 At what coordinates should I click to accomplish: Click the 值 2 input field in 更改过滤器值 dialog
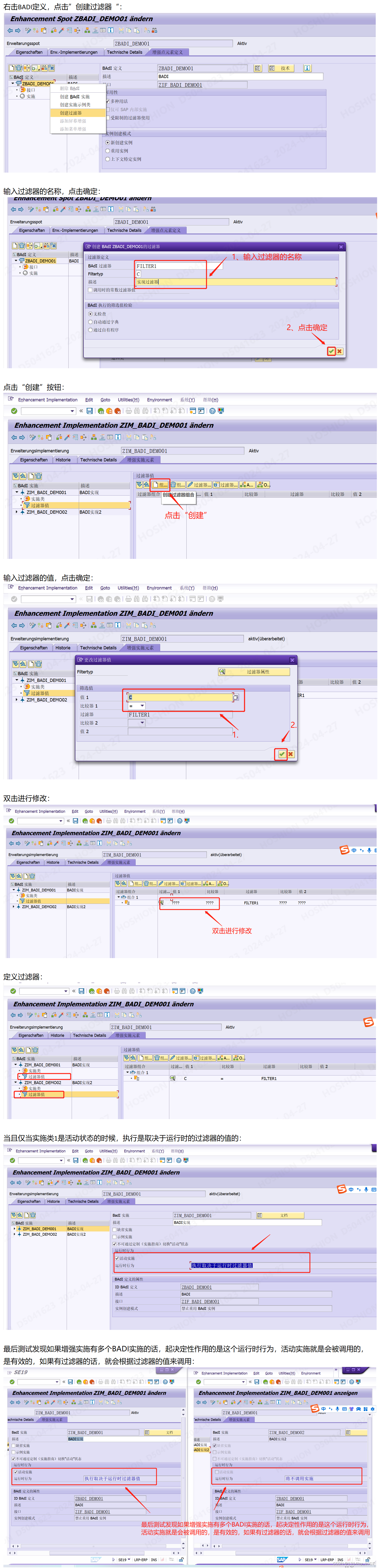click(x=180, y=732)
